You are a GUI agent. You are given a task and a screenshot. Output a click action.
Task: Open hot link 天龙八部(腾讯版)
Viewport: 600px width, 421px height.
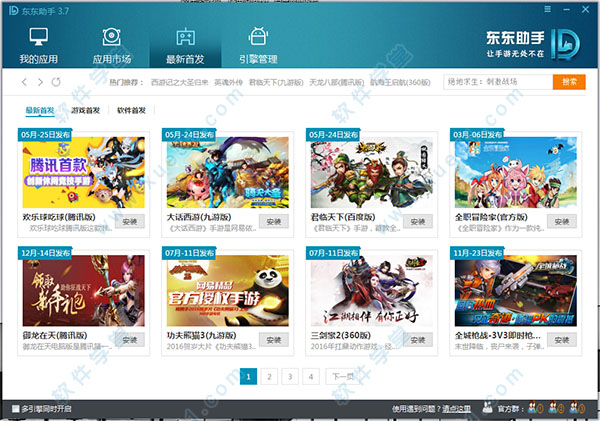pyautogui.click(x=337, y=82)
